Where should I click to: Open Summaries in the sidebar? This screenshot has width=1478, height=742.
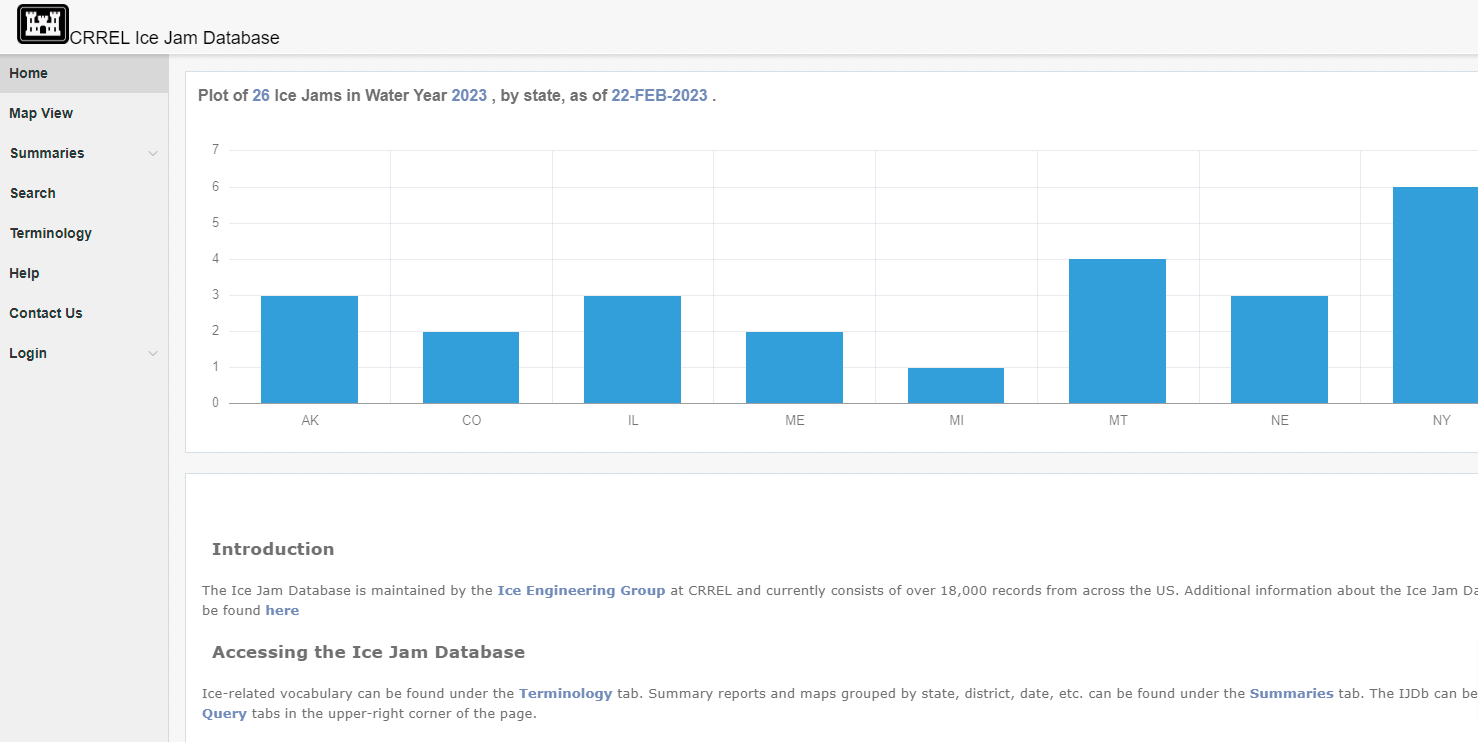point(47,153)
